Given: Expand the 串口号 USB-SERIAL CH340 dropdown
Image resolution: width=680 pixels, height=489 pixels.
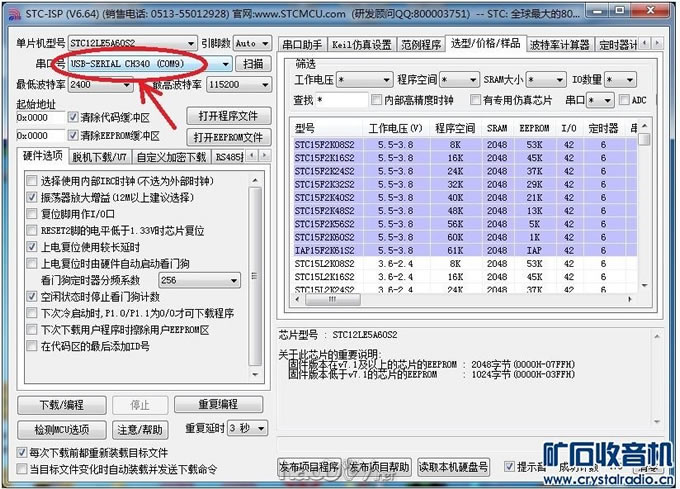Looking at the screenshot, I should point(226,64).
